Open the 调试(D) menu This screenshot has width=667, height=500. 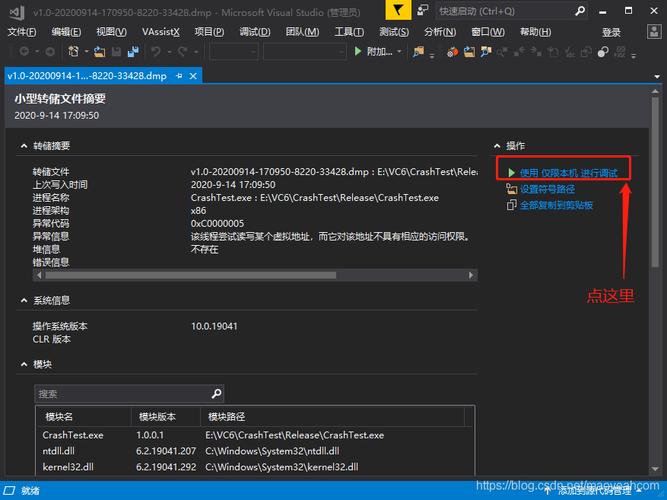tap(255, 32)
